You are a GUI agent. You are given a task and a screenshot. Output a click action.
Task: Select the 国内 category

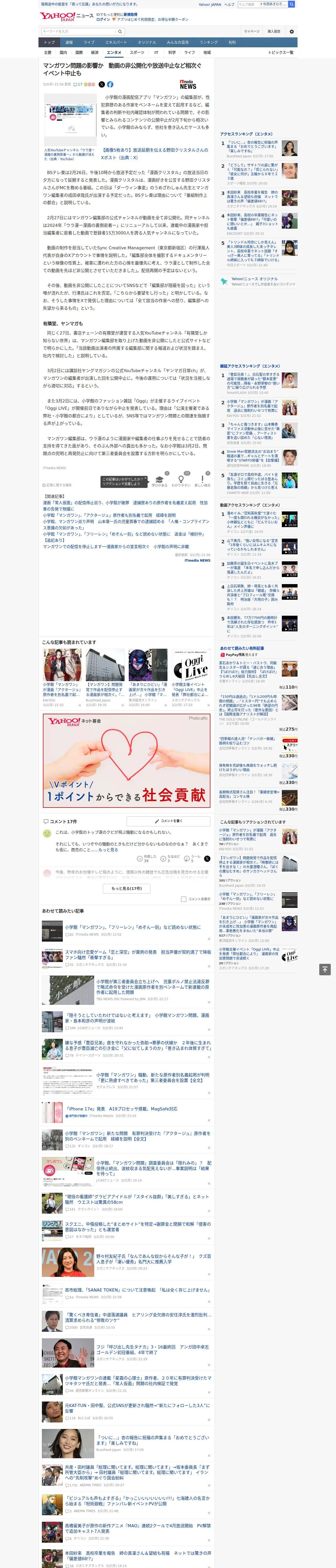(x=63, y=52)
